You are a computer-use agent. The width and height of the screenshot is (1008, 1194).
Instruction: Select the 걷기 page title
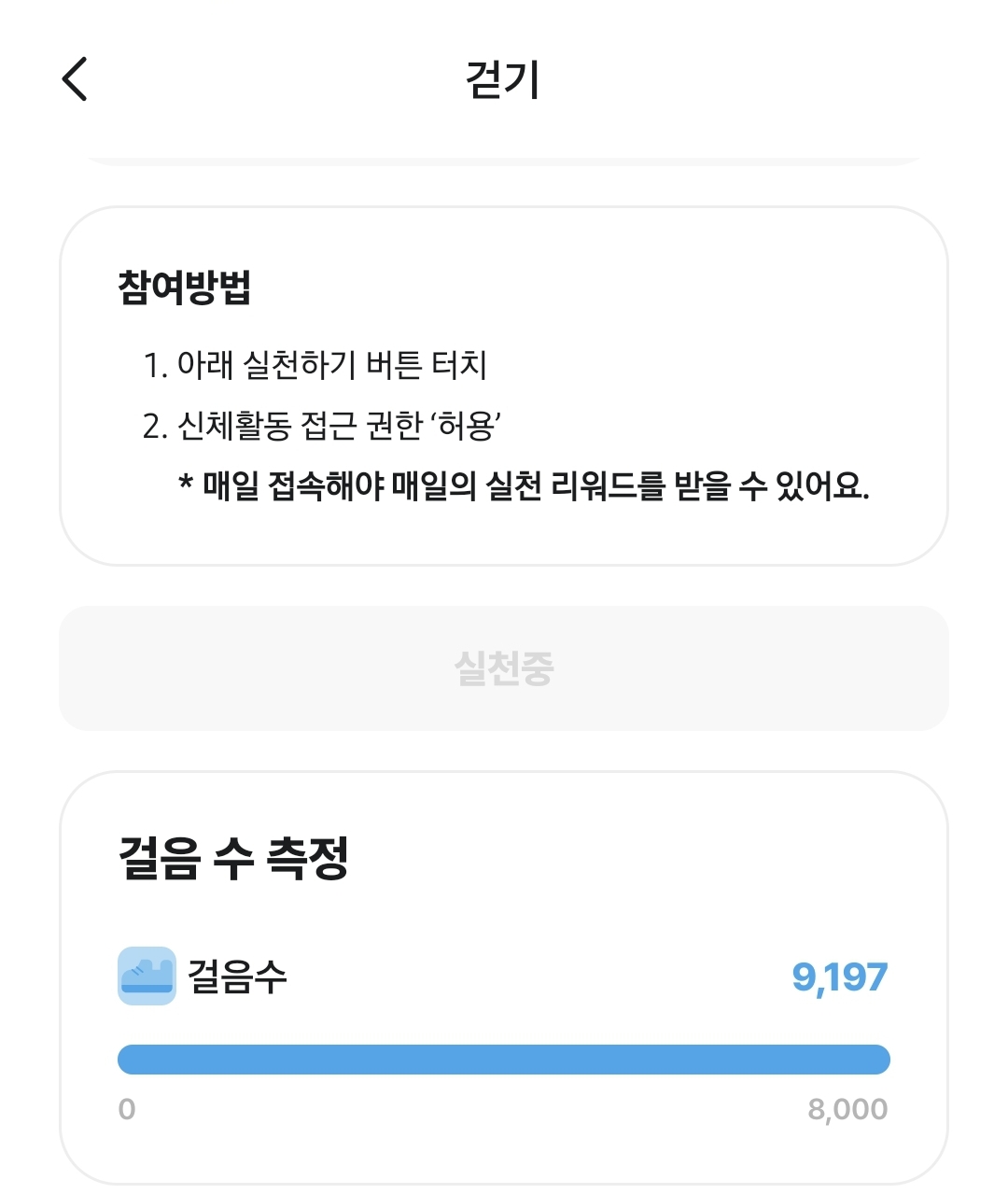[x=503, y=79]
